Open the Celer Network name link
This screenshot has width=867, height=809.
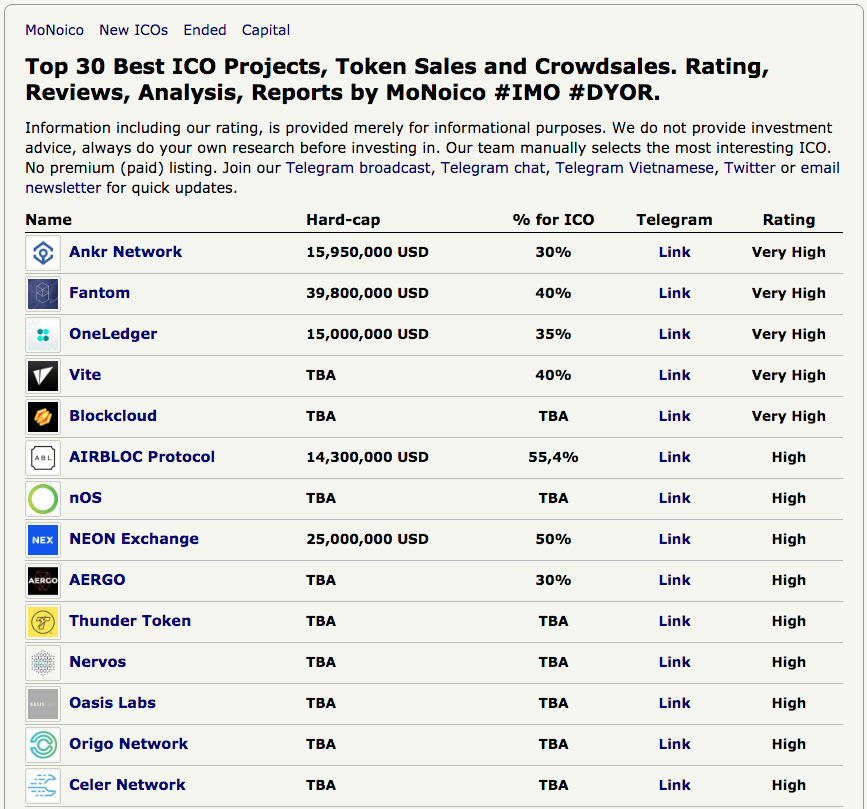tap(127, 785)
